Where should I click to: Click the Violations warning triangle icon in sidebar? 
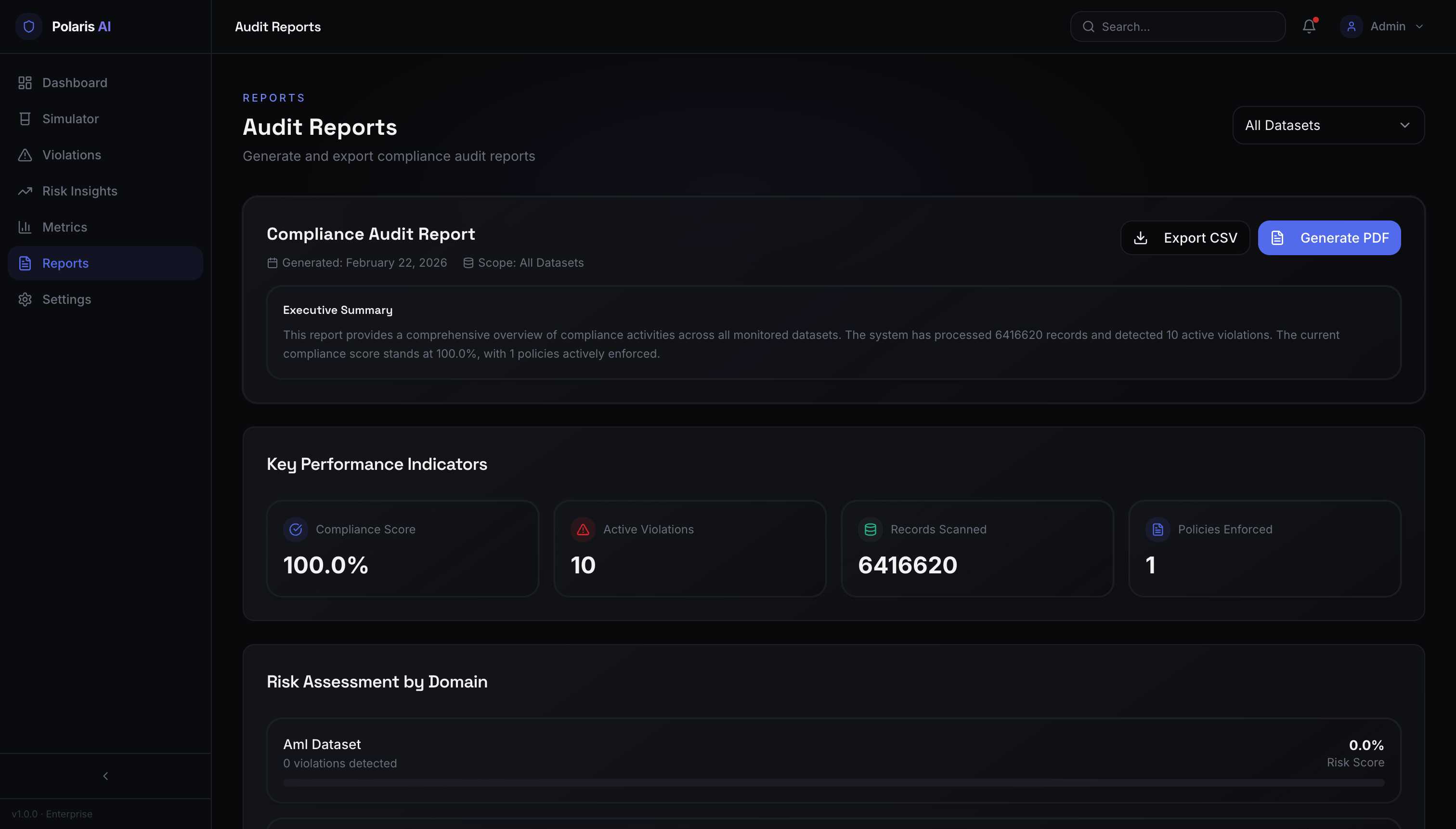click(25, 155)
